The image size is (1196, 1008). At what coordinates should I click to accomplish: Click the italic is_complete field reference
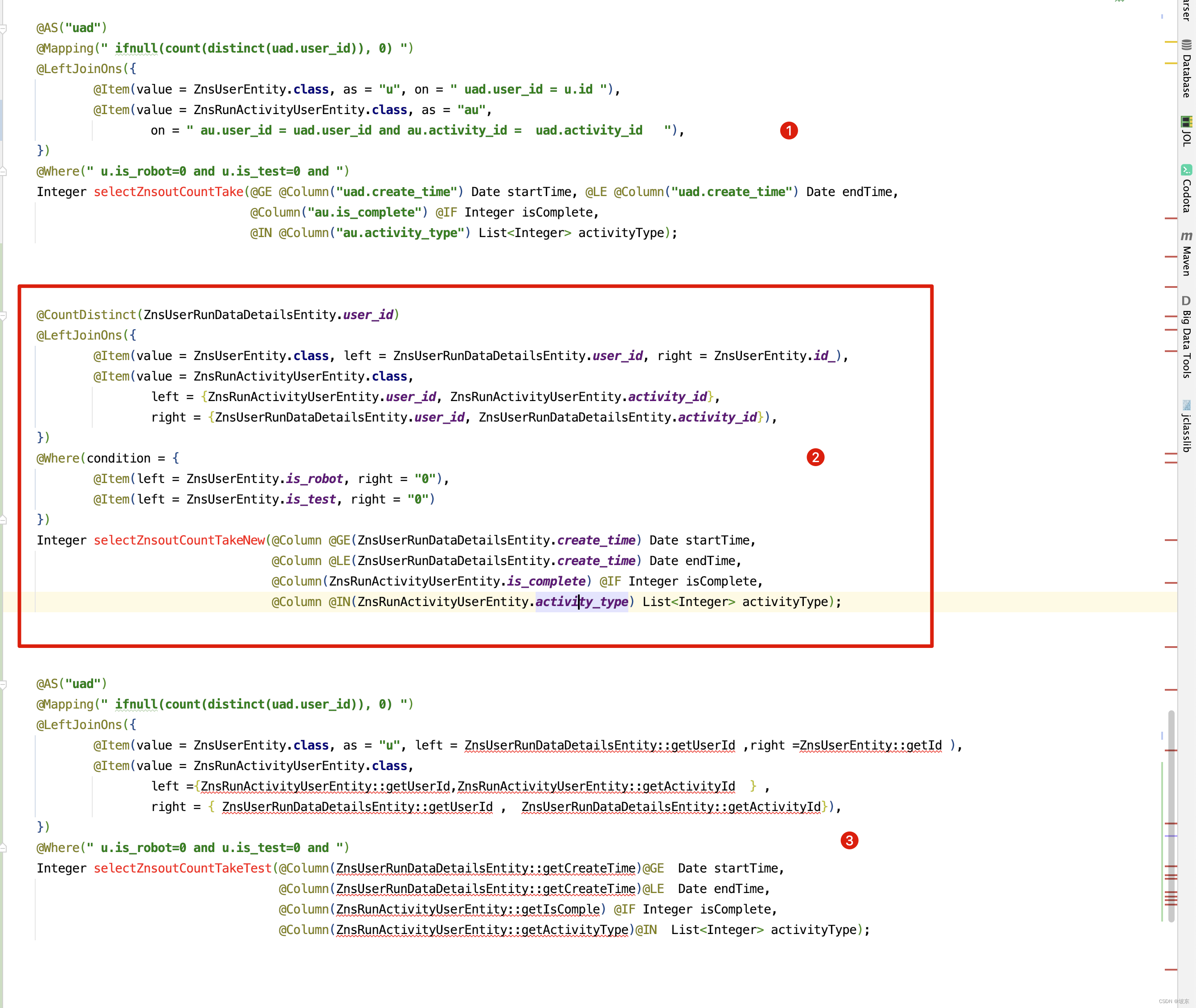pyautogui.click(x=546, y=581)
